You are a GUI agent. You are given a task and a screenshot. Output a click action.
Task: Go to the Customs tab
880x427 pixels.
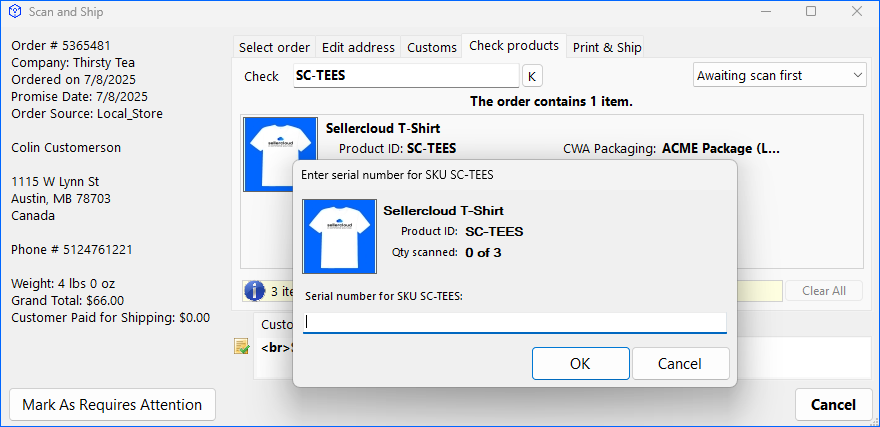tap(432, 47)
